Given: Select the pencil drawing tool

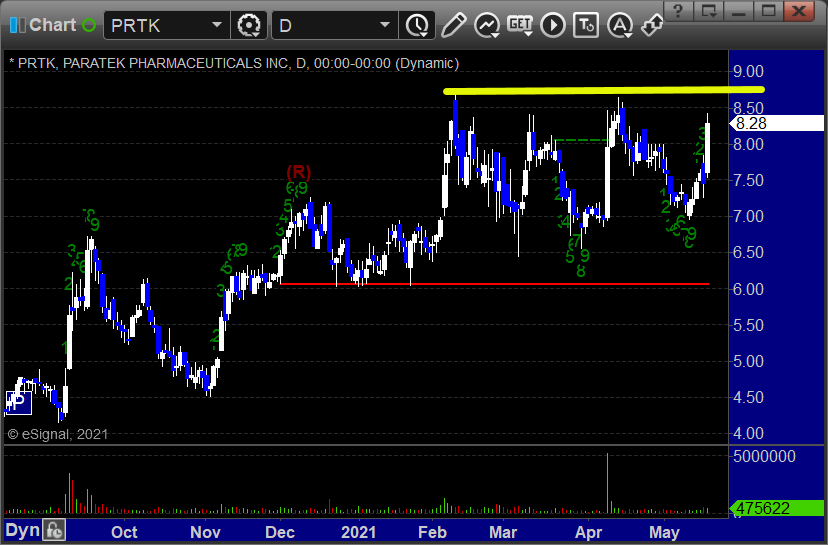Looking at the screenshot, I should [x=453, y=25].
